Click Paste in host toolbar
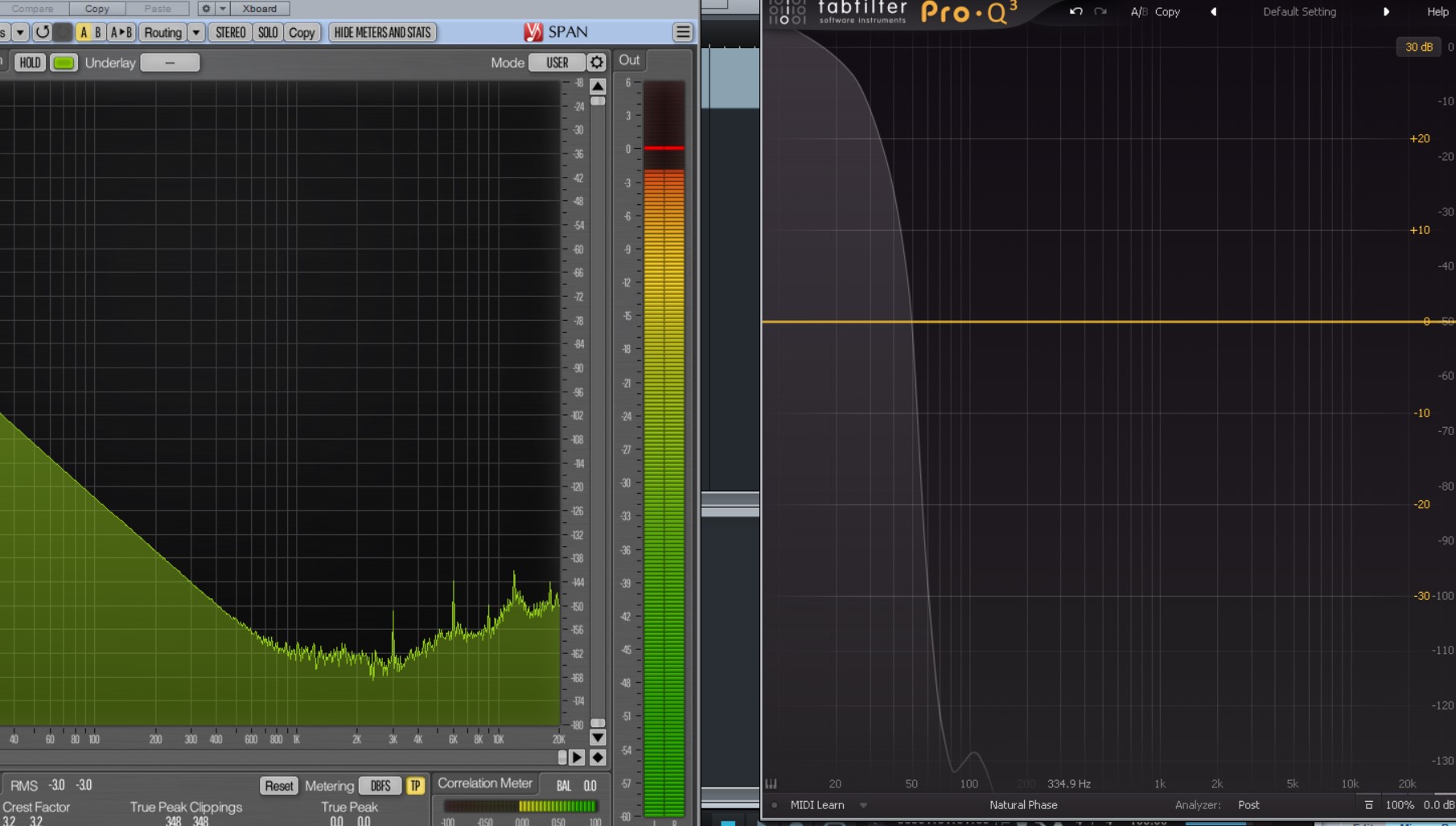The image size is (1456, 826). pyautogui.click(x=158, y=8)
